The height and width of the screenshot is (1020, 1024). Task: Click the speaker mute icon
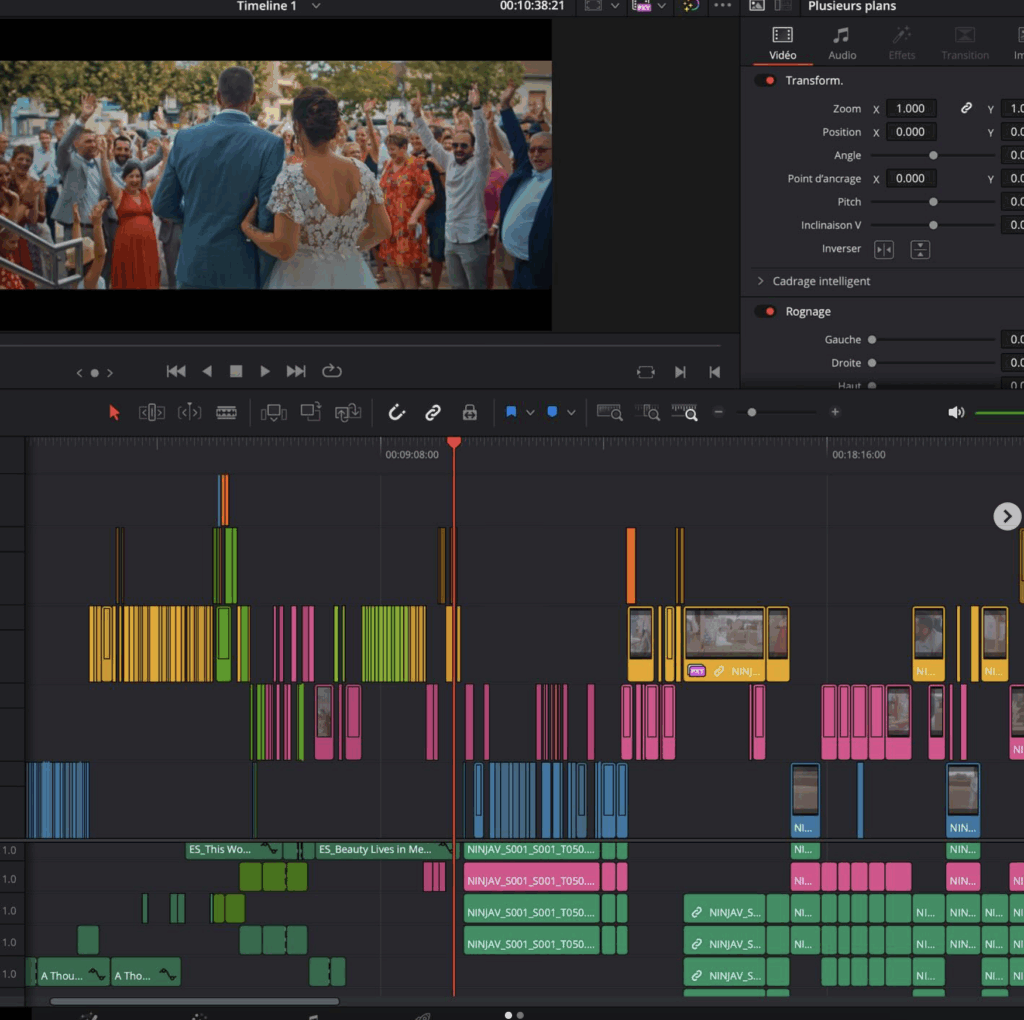coord(956,412)
